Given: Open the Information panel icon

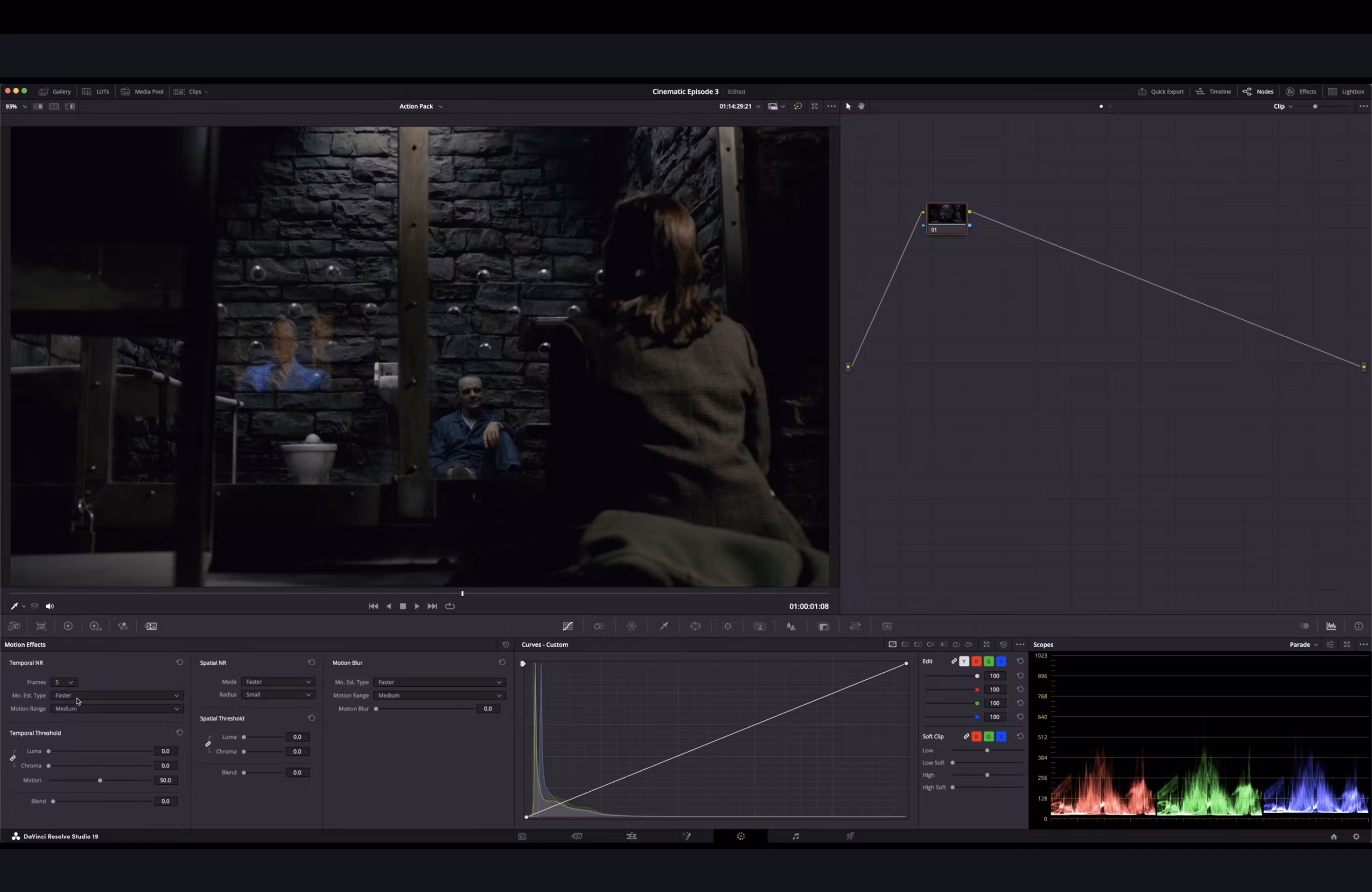Looking at the screenshot, I should click(1359, 627).
